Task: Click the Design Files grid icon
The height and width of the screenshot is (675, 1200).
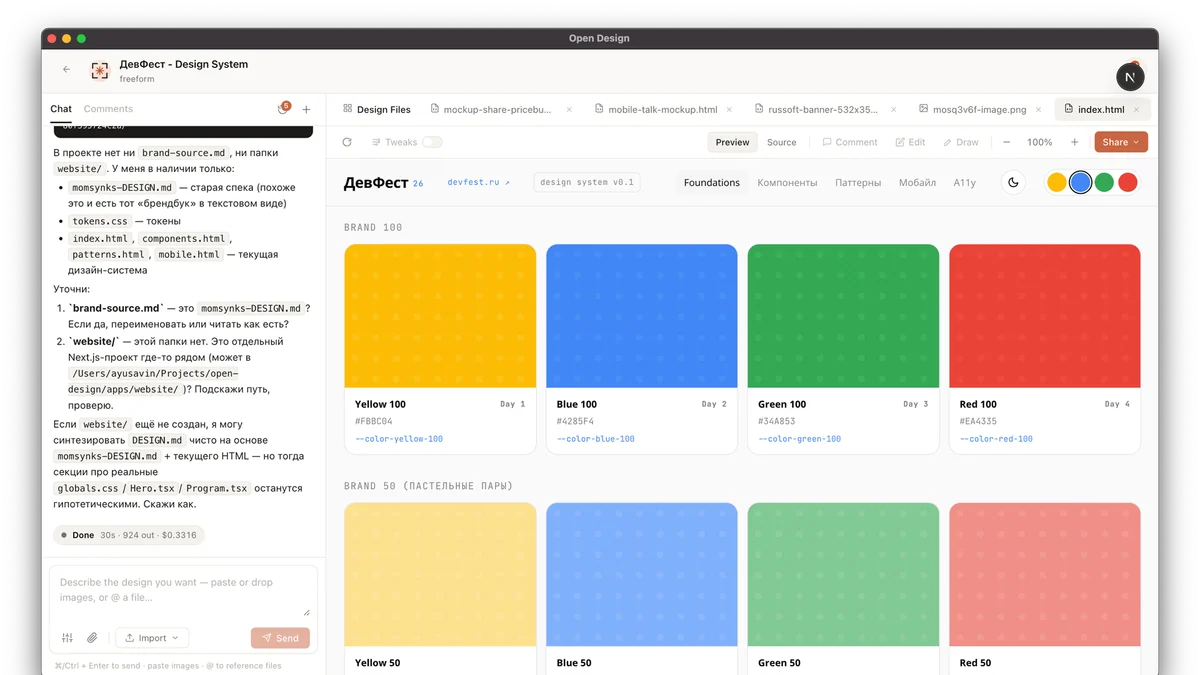Action: (348, 109)
